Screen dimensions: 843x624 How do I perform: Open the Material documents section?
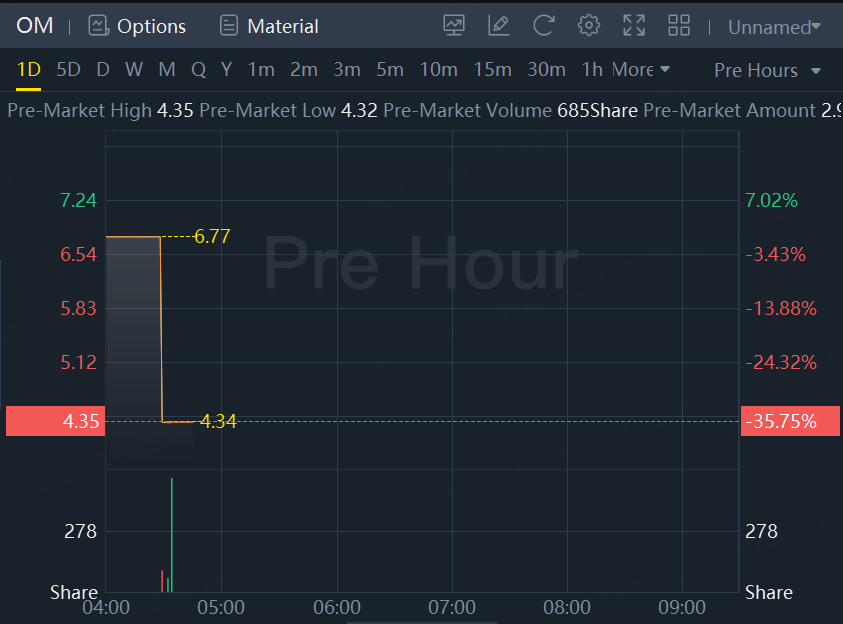(x=282, y=26)
